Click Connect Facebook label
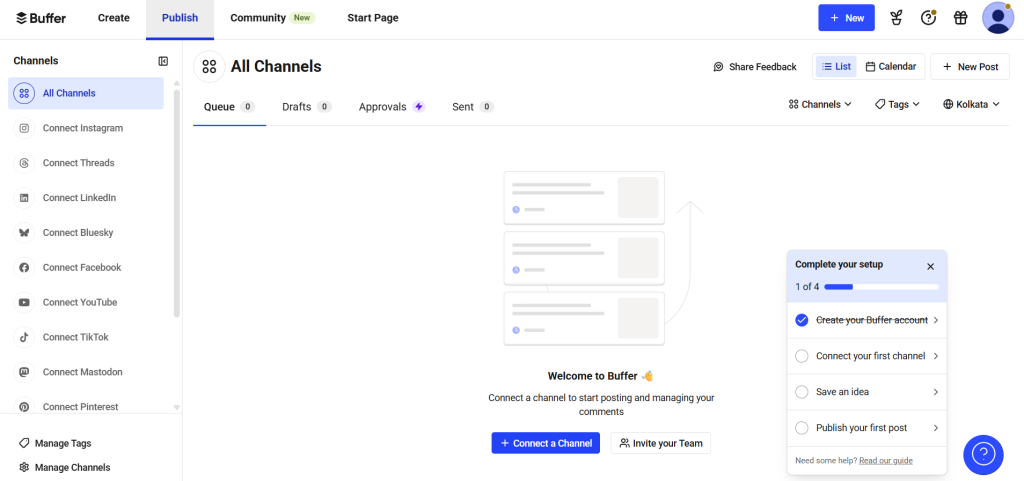 tap(82, 268)
